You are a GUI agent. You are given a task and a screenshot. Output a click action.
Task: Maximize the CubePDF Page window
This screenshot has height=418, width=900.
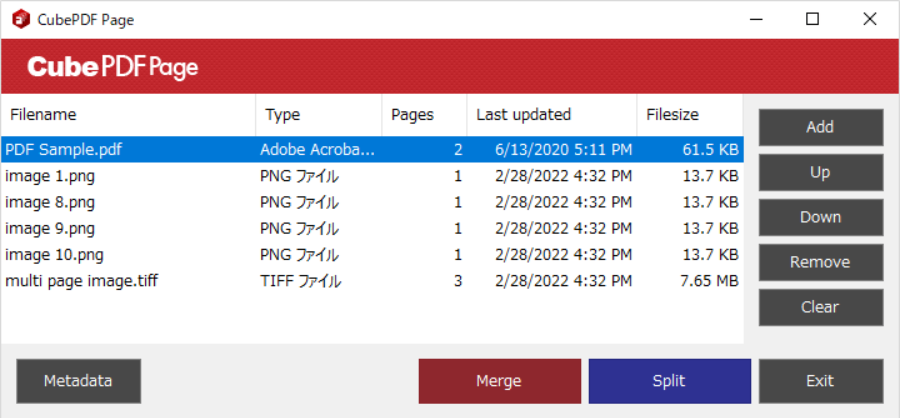(813, 19)
